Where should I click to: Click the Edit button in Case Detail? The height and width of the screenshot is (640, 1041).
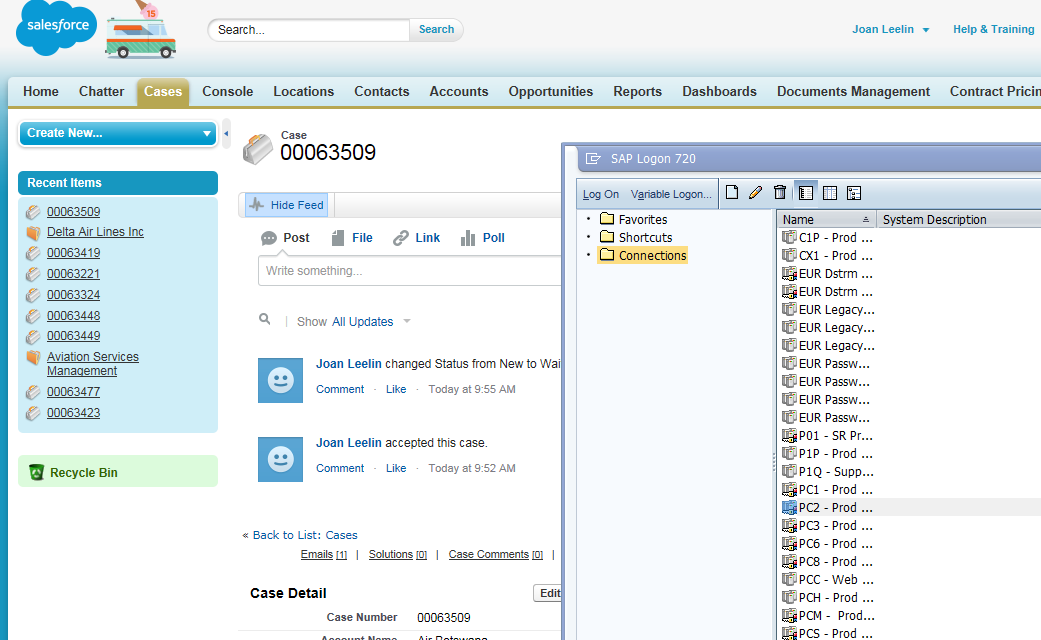pos(548,593)
